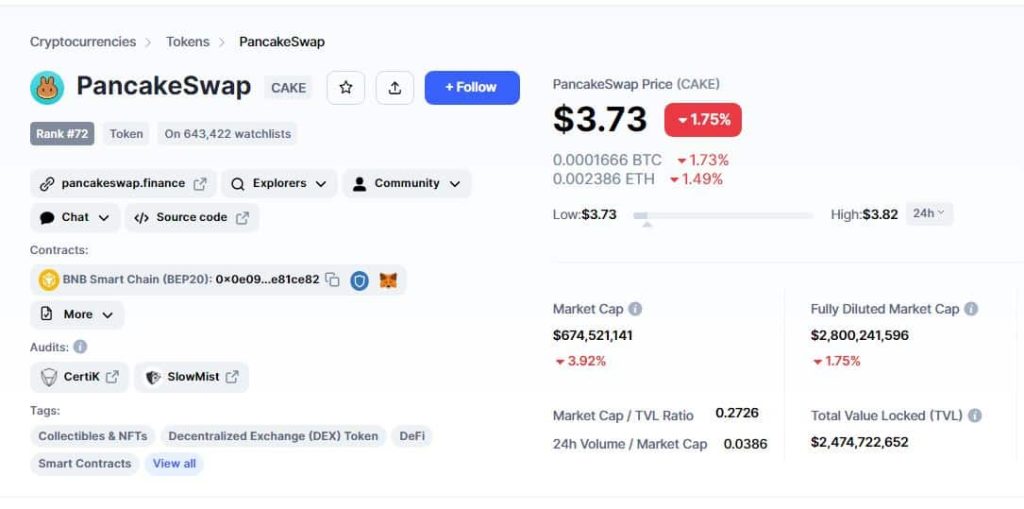Go to Cryptocurrencies breadcrumb
This screenshot has width=1024, height=509.
[83, 42]
